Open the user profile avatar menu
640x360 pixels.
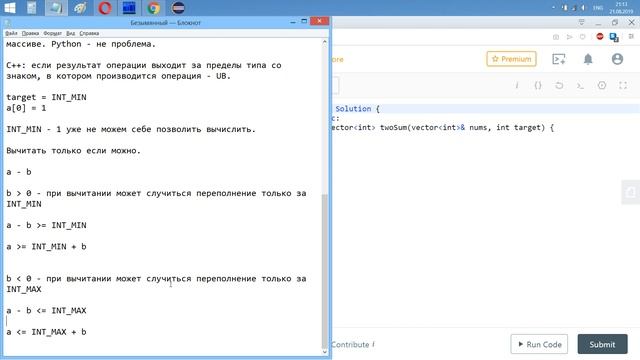[617, 59]
